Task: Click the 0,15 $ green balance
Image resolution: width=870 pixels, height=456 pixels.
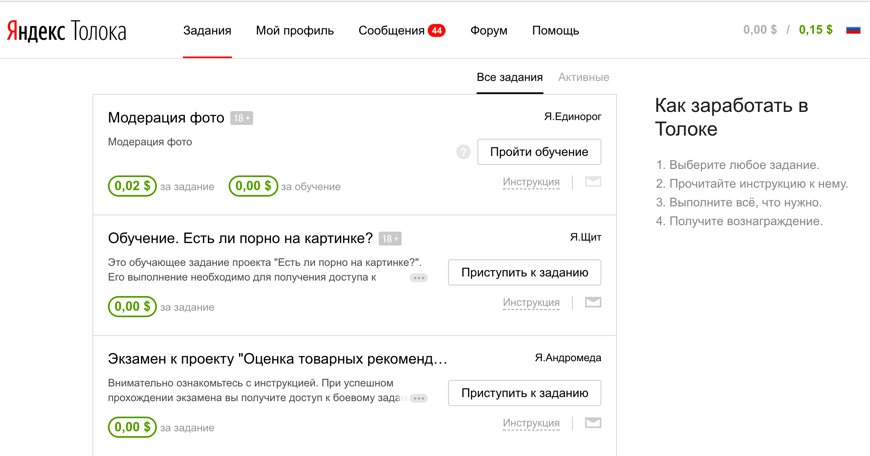Action: click(816, 30)
